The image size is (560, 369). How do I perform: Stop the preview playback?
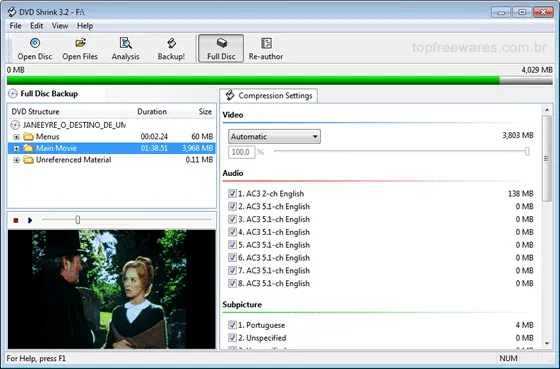pos(16,220)
